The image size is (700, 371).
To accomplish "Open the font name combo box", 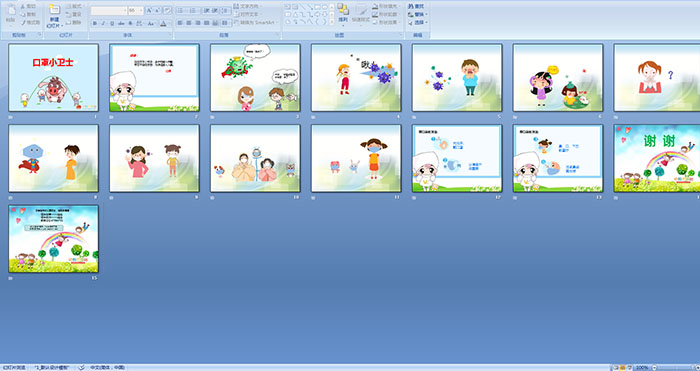I will (109, 10).
